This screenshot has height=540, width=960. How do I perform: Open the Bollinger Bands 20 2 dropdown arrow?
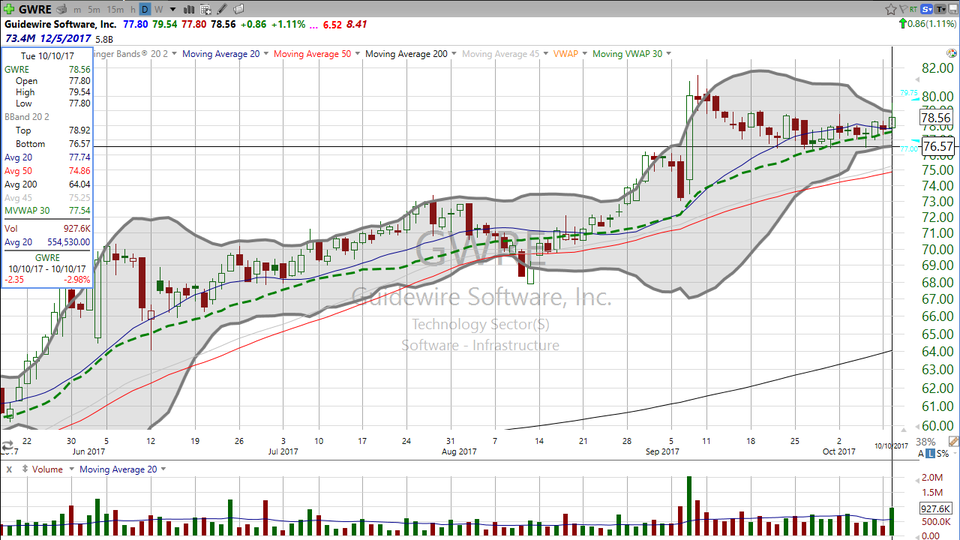tap(174, 54)
